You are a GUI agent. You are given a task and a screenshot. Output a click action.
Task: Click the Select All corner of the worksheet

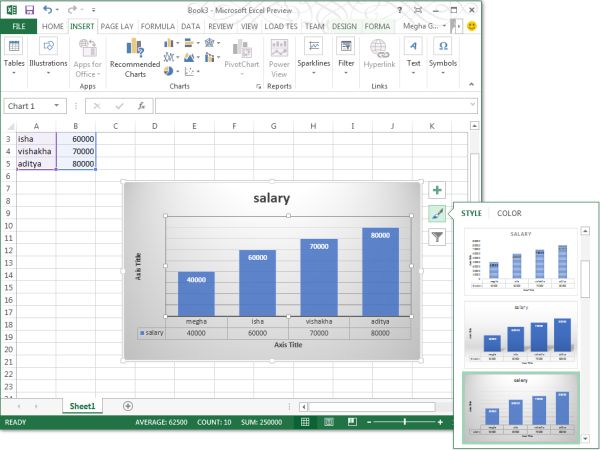[x=10, y=126]
